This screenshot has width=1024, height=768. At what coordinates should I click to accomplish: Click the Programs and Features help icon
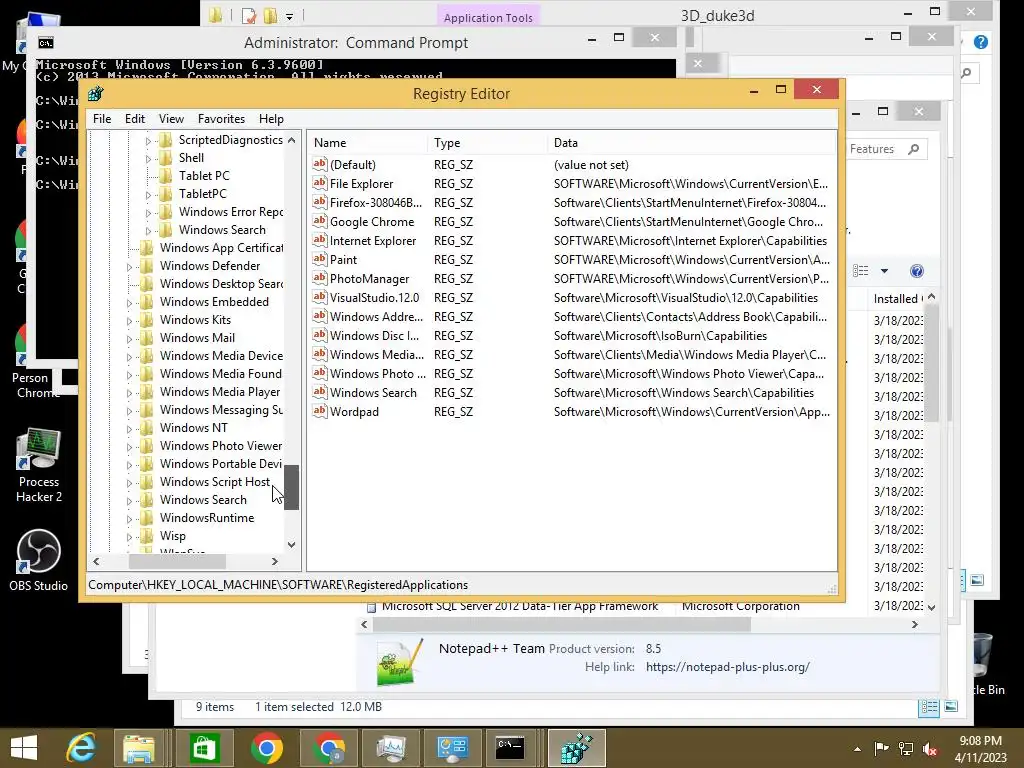tap(917, 271)
